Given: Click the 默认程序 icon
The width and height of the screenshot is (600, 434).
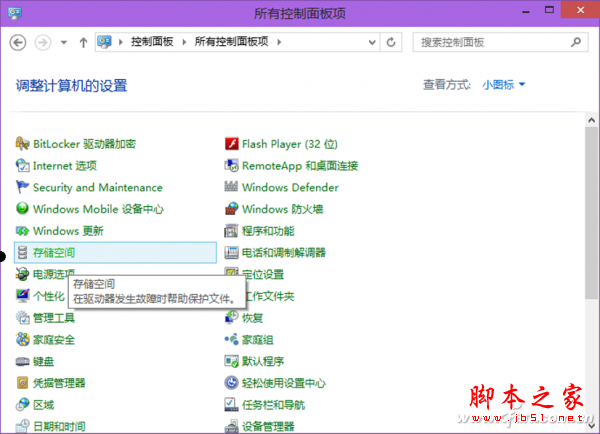Looking at the screenshot, I should [232, 361].
